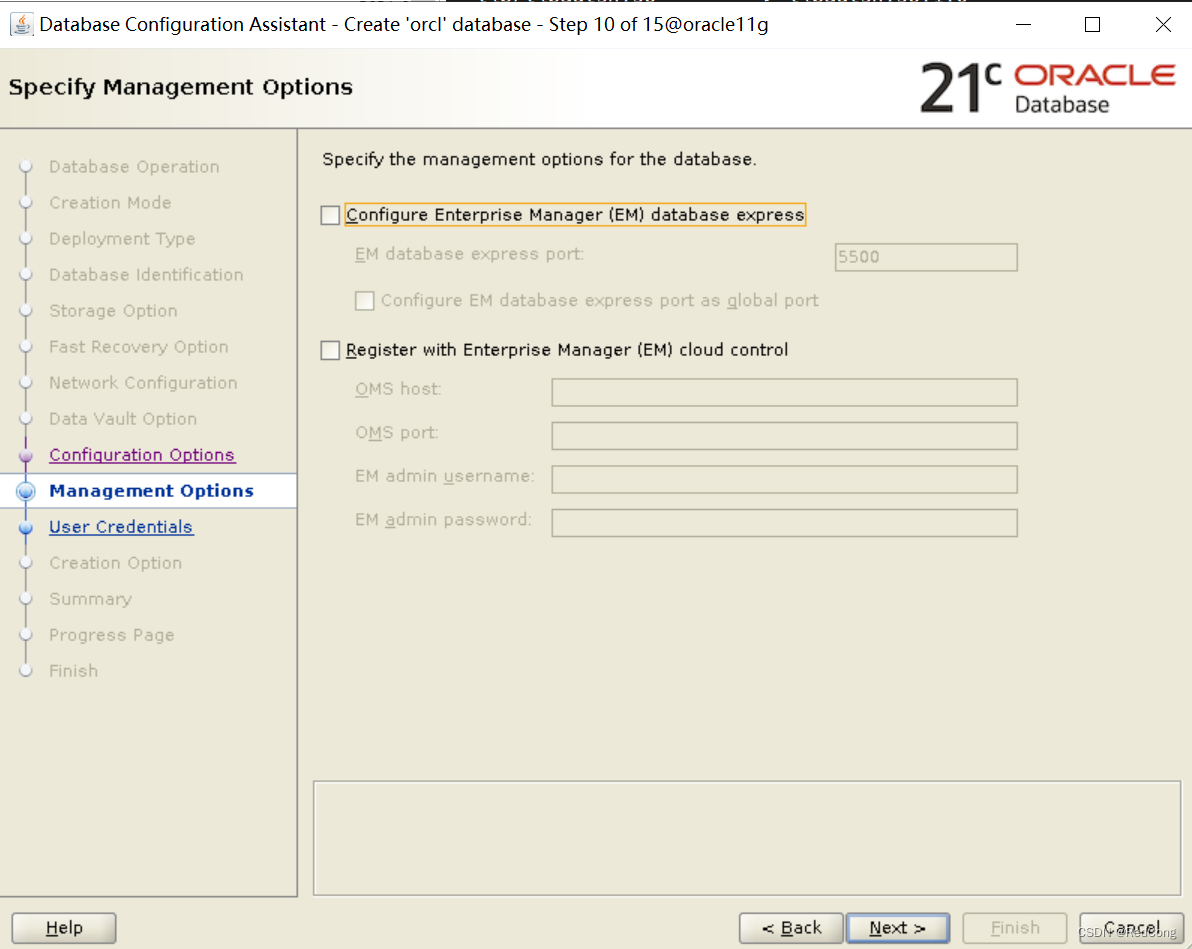The height and width of the screenshot is (949, 1192).
Task: Click the Data Vault Option step label
Action: (123, 419)
